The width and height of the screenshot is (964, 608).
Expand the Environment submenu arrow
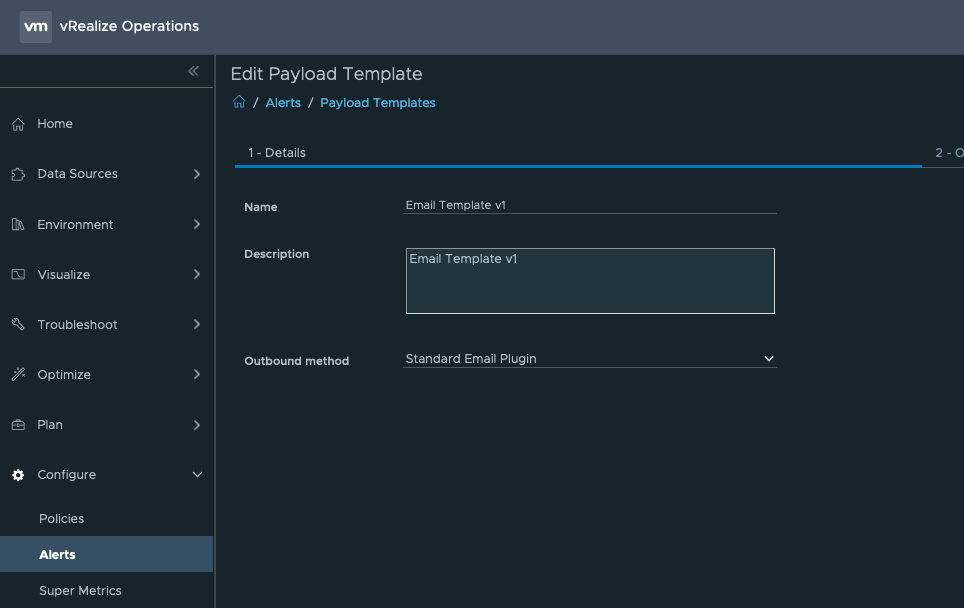197,225
